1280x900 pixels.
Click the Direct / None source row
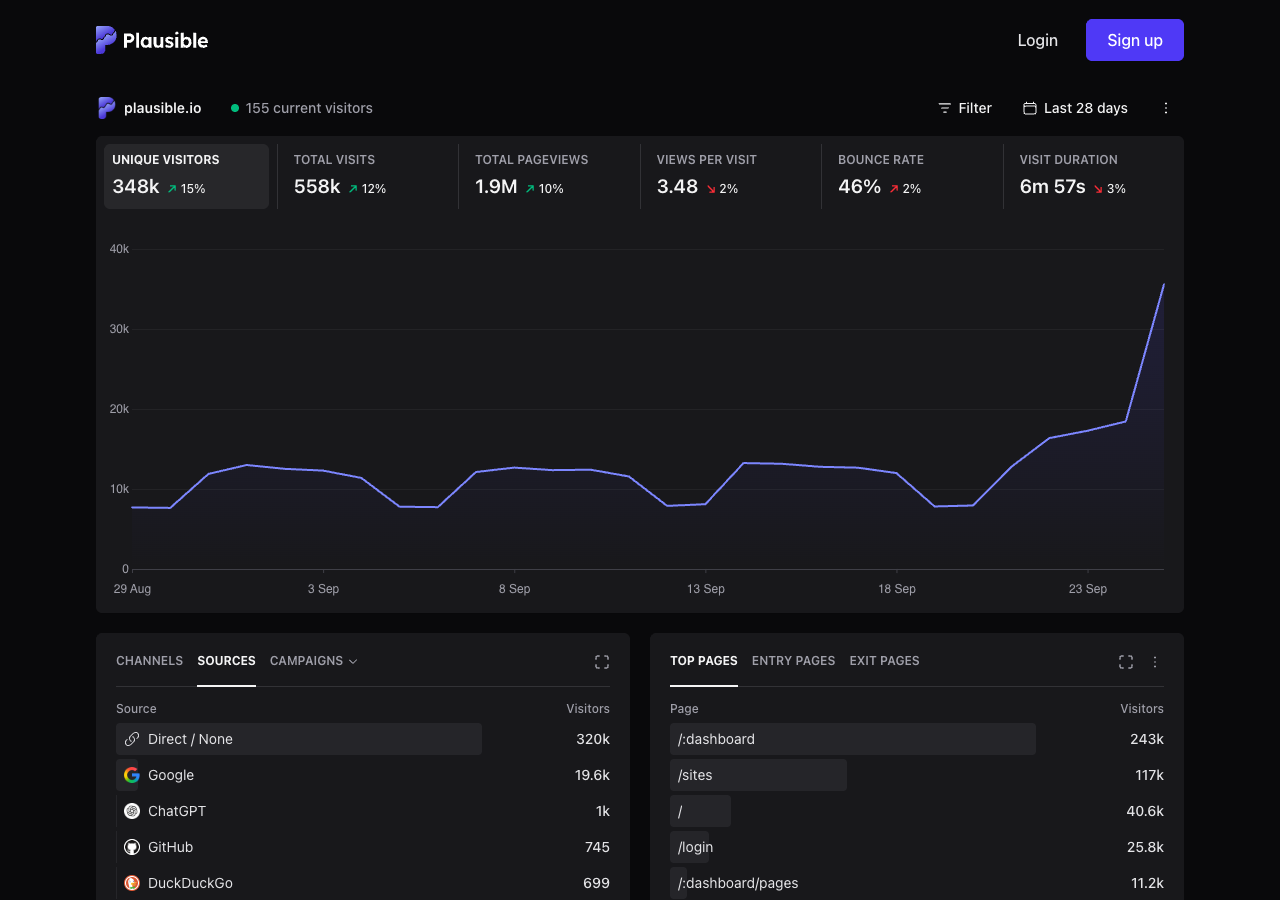click(x=363, y=739)
